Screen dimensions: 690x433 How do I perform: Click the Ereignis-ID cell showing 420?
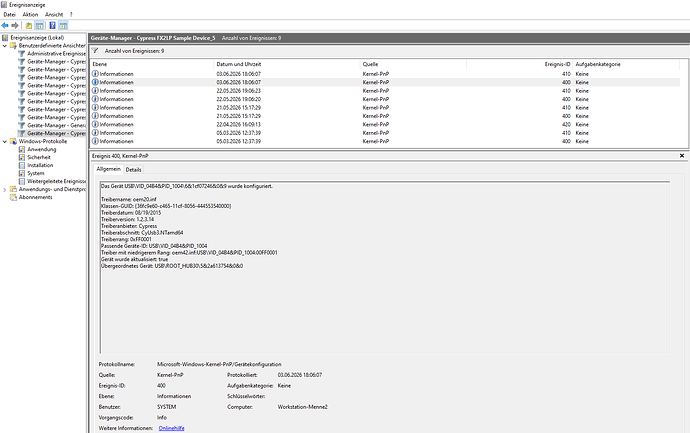(566, 125)
